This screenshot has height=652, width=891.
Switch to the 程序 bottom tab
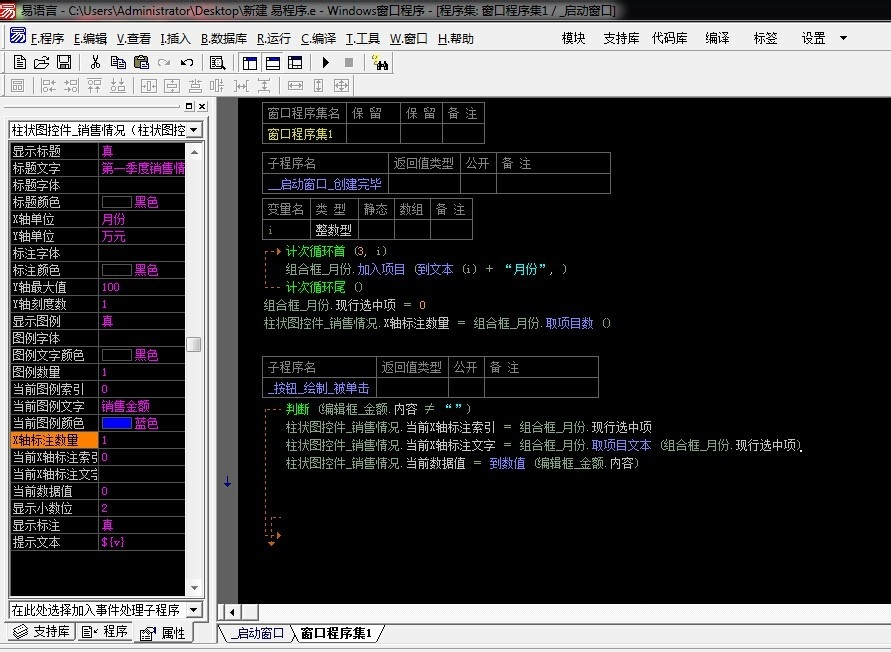(105, 632)
